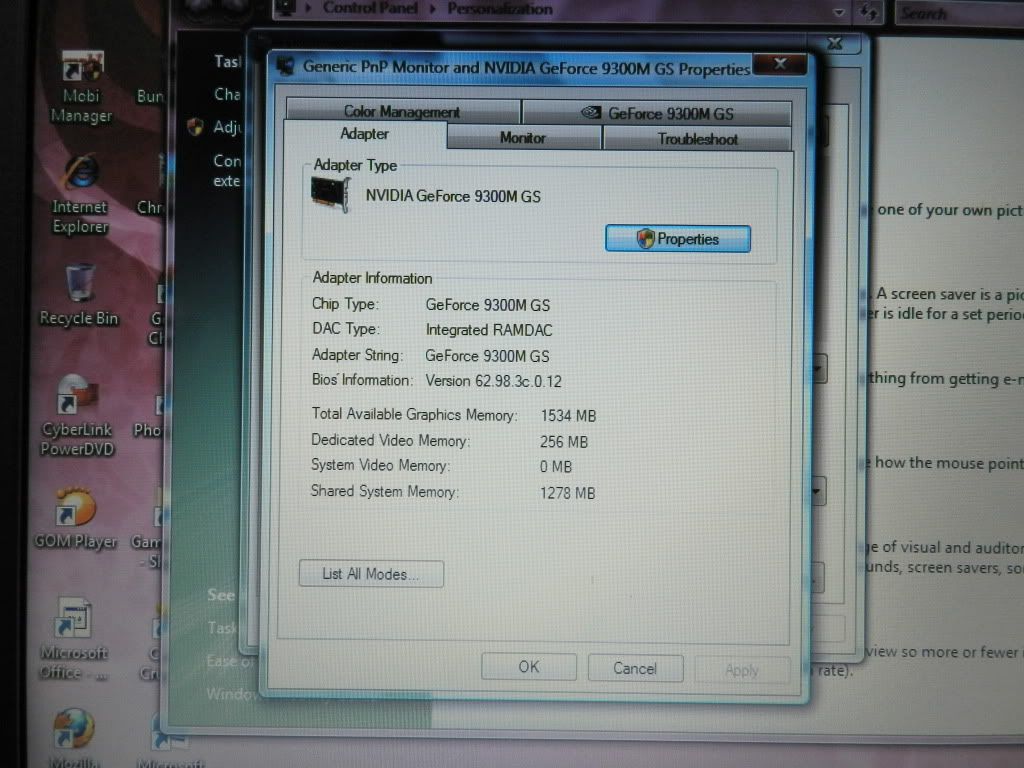
Task: Click the Adapter String value GeForce 9300M GS
Action: tap(487, 356)
